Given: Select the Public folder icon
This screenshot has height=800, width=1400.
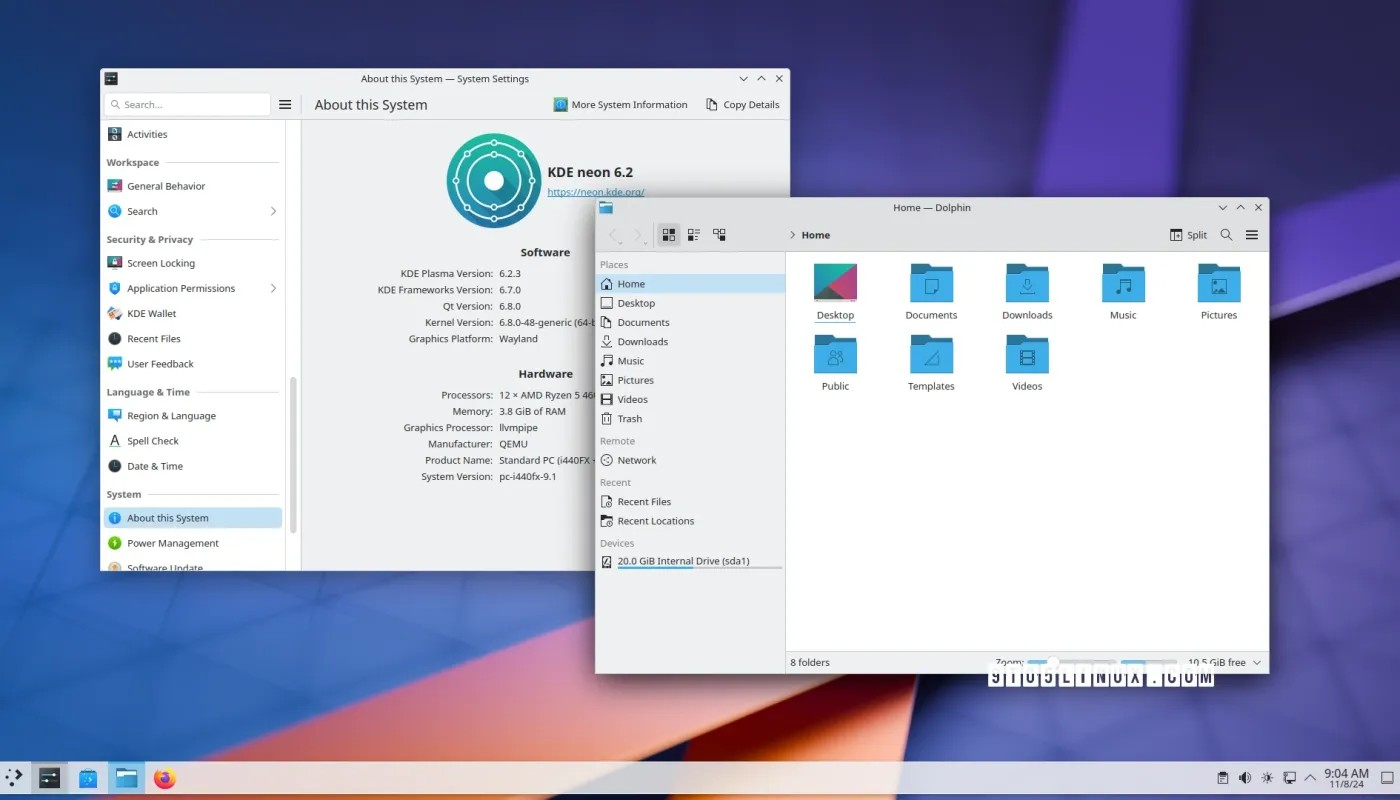Looking at the screenshot, I should [x=835, y=354].
